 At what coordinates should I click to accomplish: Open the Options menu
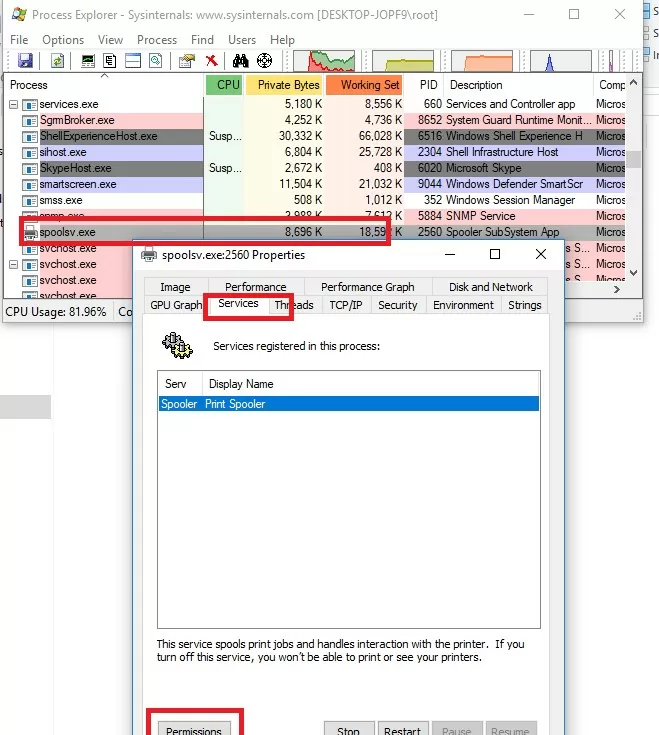point(63,40)
